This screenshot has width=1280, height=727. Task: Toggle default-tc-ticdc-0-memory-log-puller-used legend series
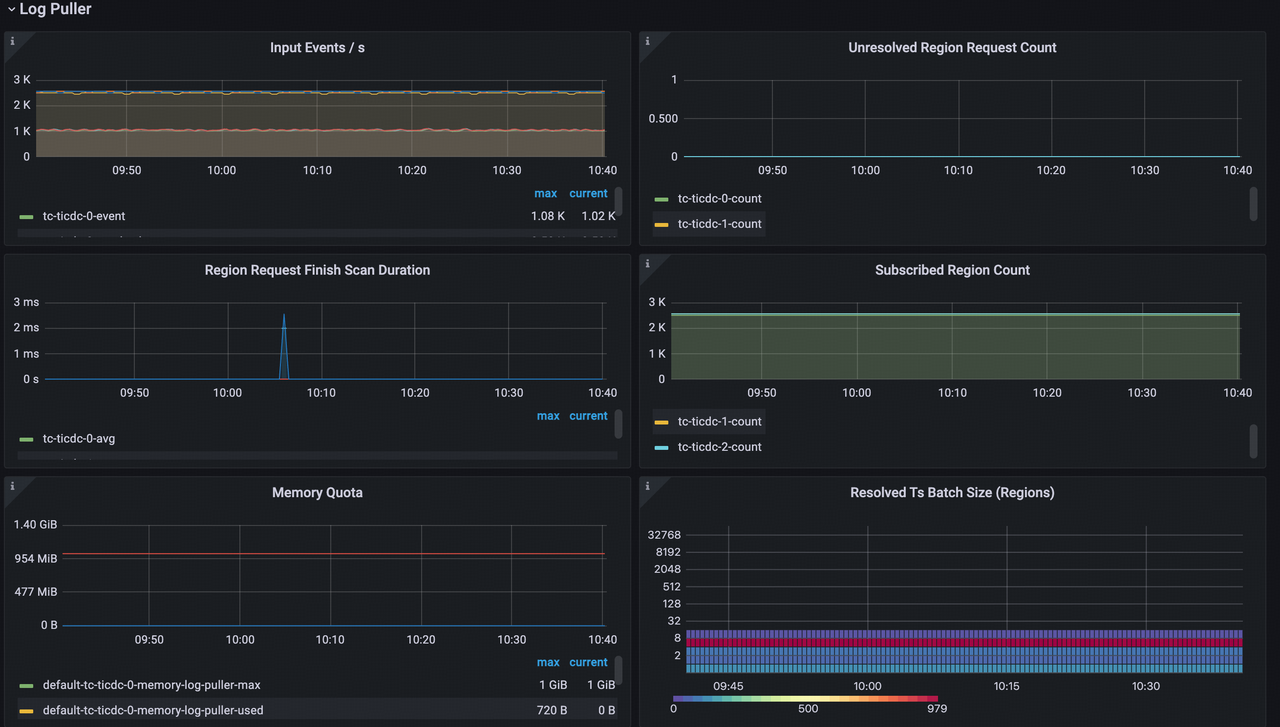click(153, 710)
